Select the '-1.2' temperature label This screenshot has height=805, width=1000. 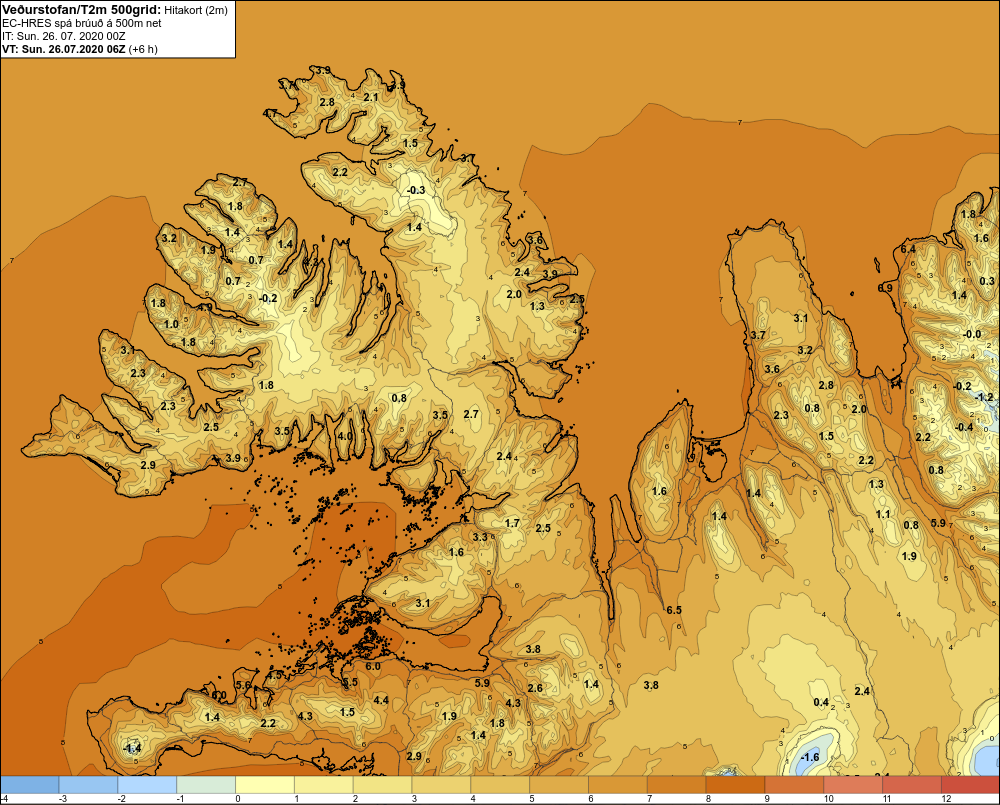(x=985, y=397)
